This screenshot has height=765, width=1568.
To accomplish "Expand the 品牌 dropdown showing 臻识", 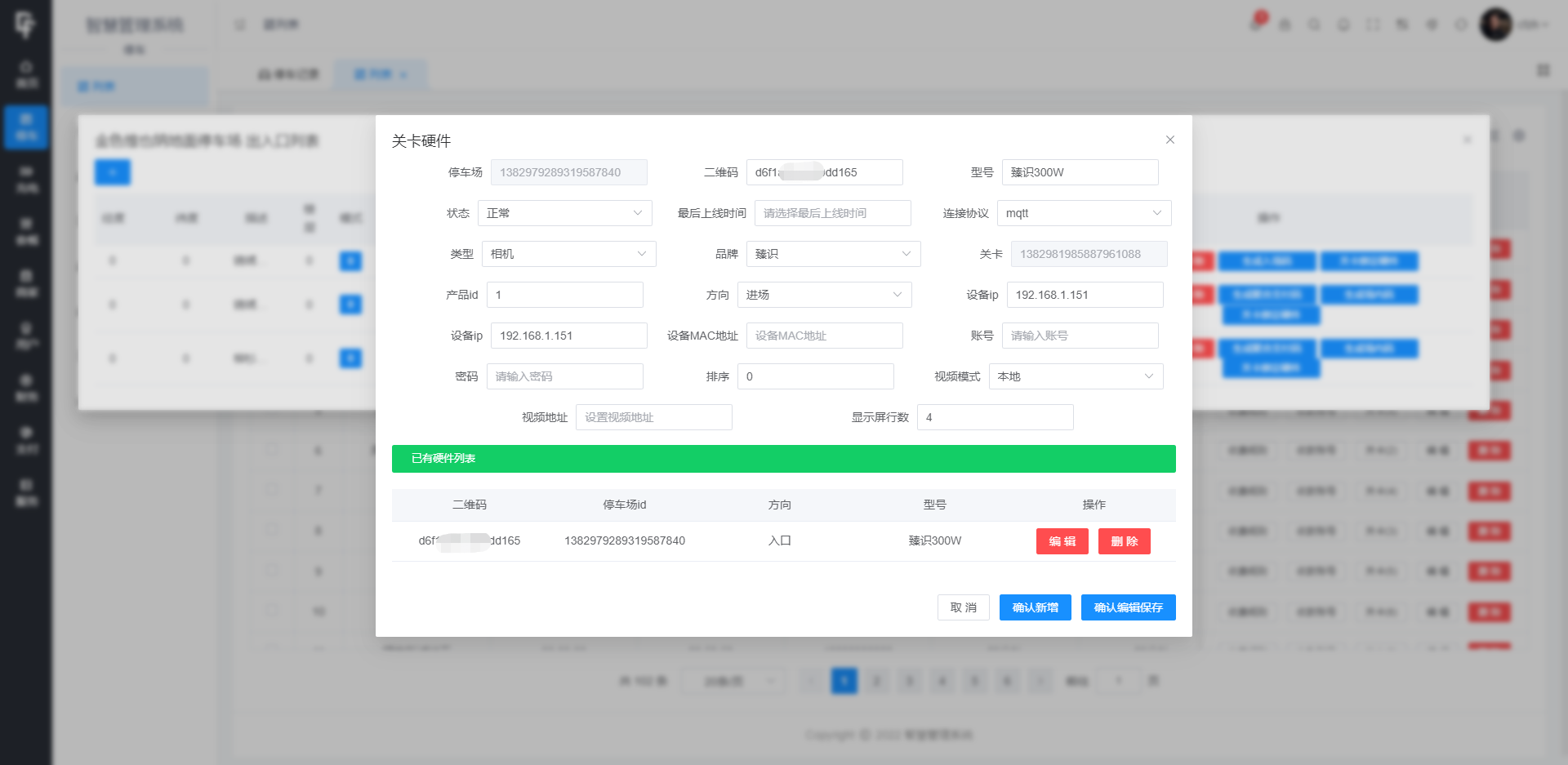I will [x=833, y=254].
